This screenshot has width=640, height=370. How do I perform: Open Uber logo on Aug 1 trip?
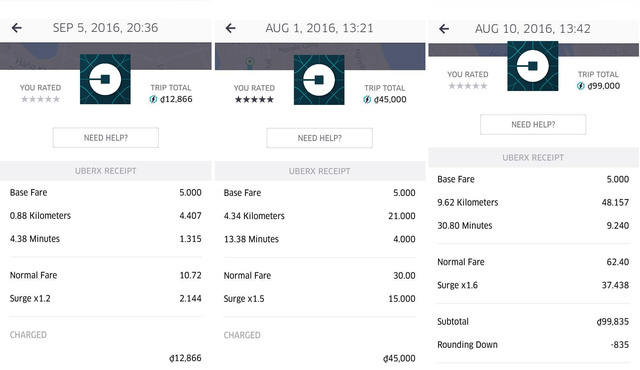click(319, 80)
